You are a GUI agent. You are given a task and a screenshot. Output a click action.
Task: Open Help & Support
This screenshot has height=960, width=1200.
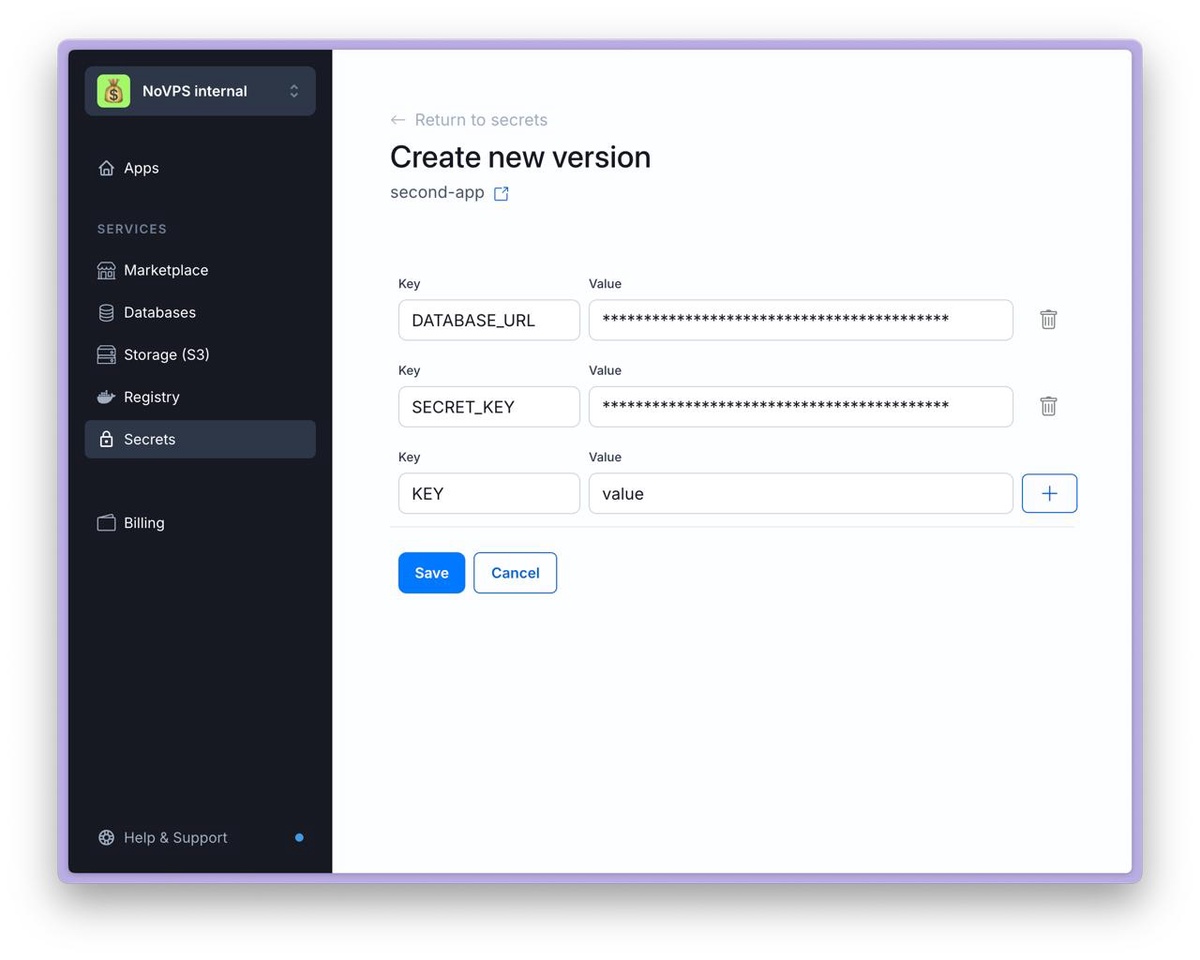click(175, 838)
